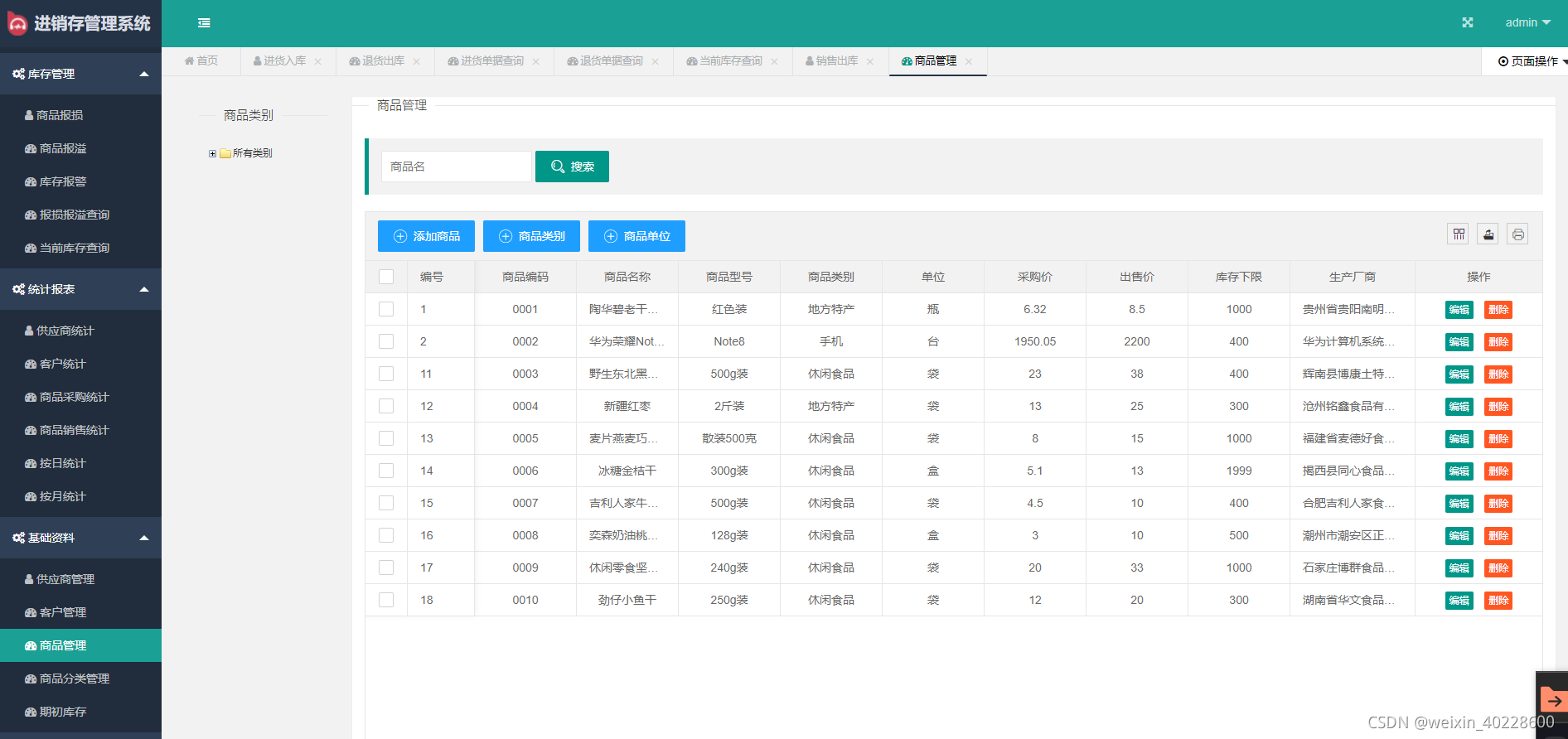Click the print table icon
Viewport: 1568px width, 739px height.
tap(1517, 234)
